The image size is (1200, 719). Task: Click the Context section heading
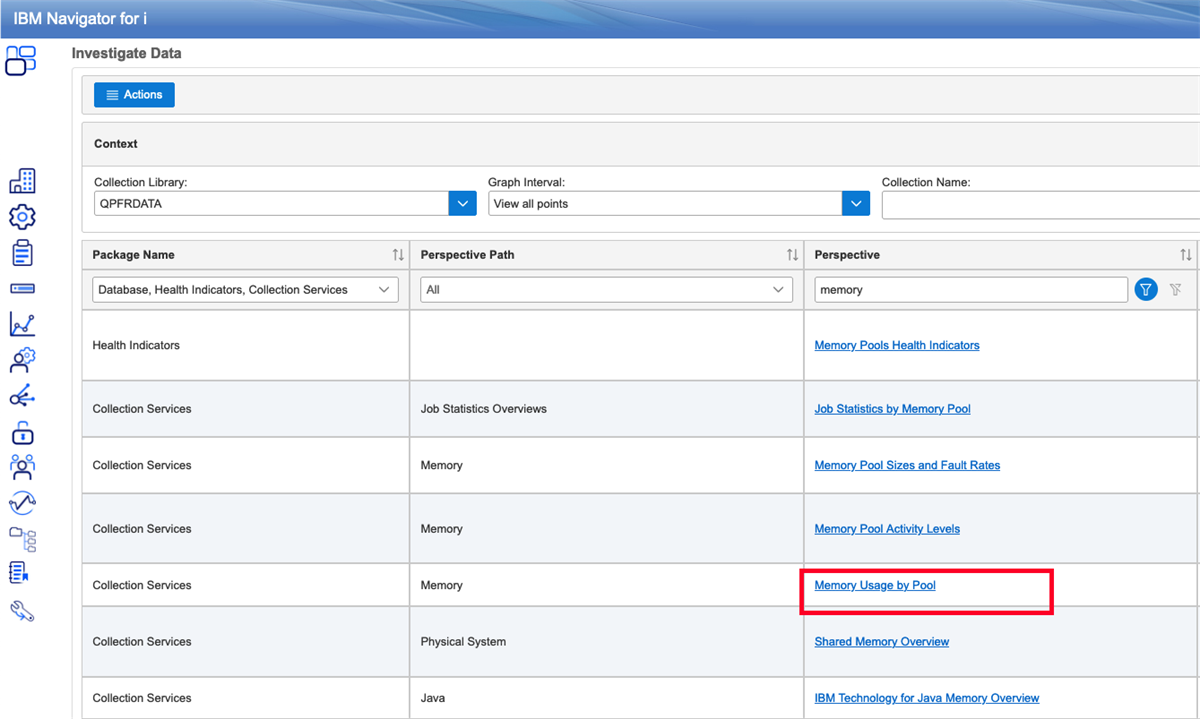(x=116, y=144)
